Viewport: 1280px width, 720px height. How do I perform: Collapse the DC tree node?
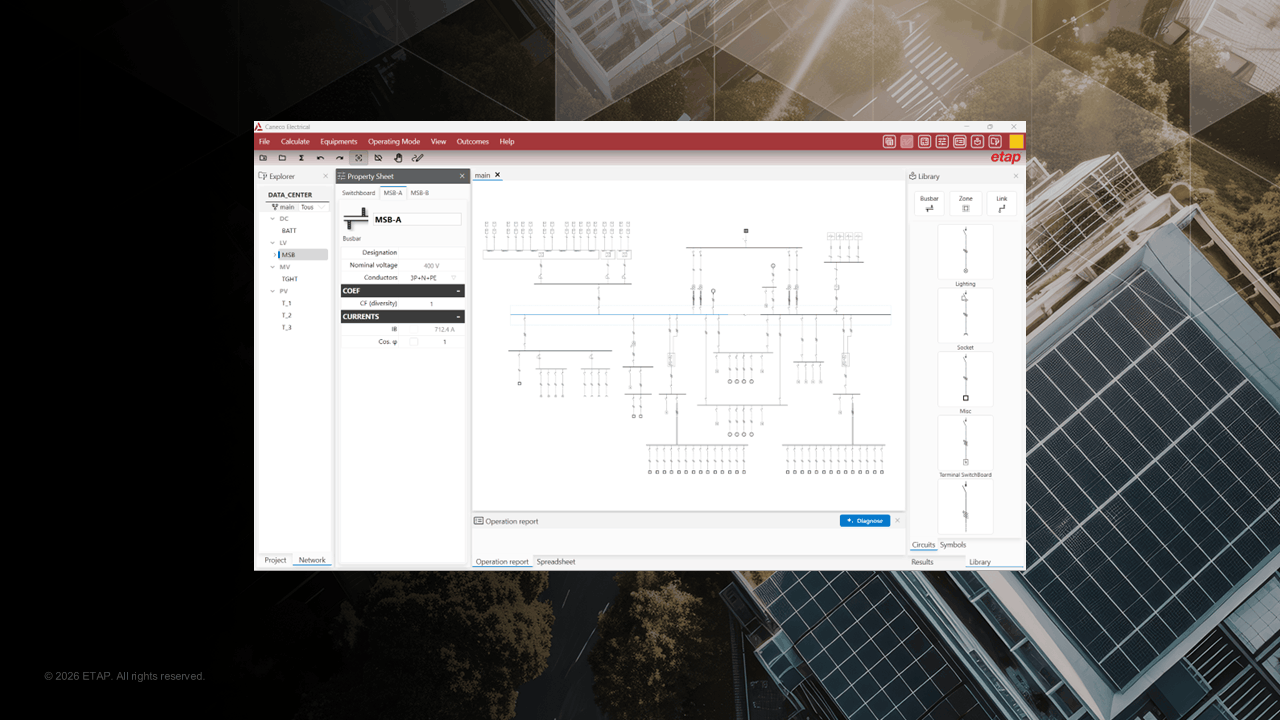271,219
